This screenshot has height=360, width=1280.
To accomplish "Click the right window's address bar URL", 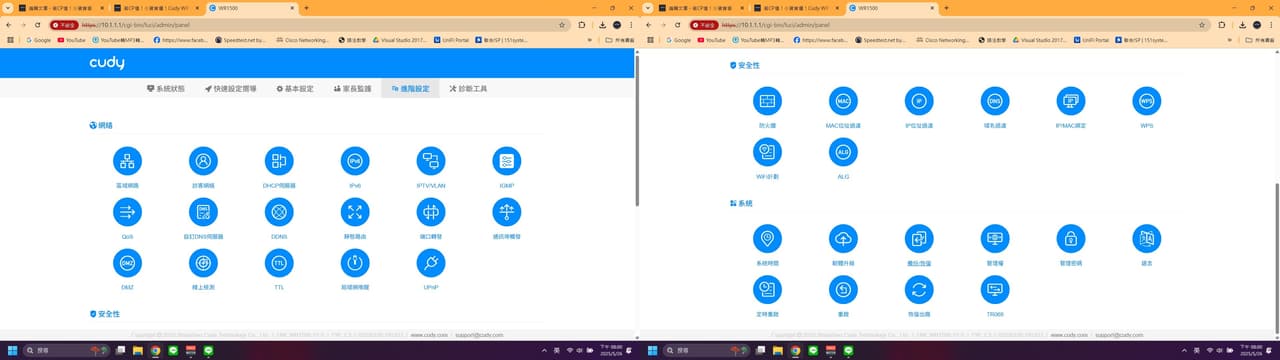I will click(775, 24).
